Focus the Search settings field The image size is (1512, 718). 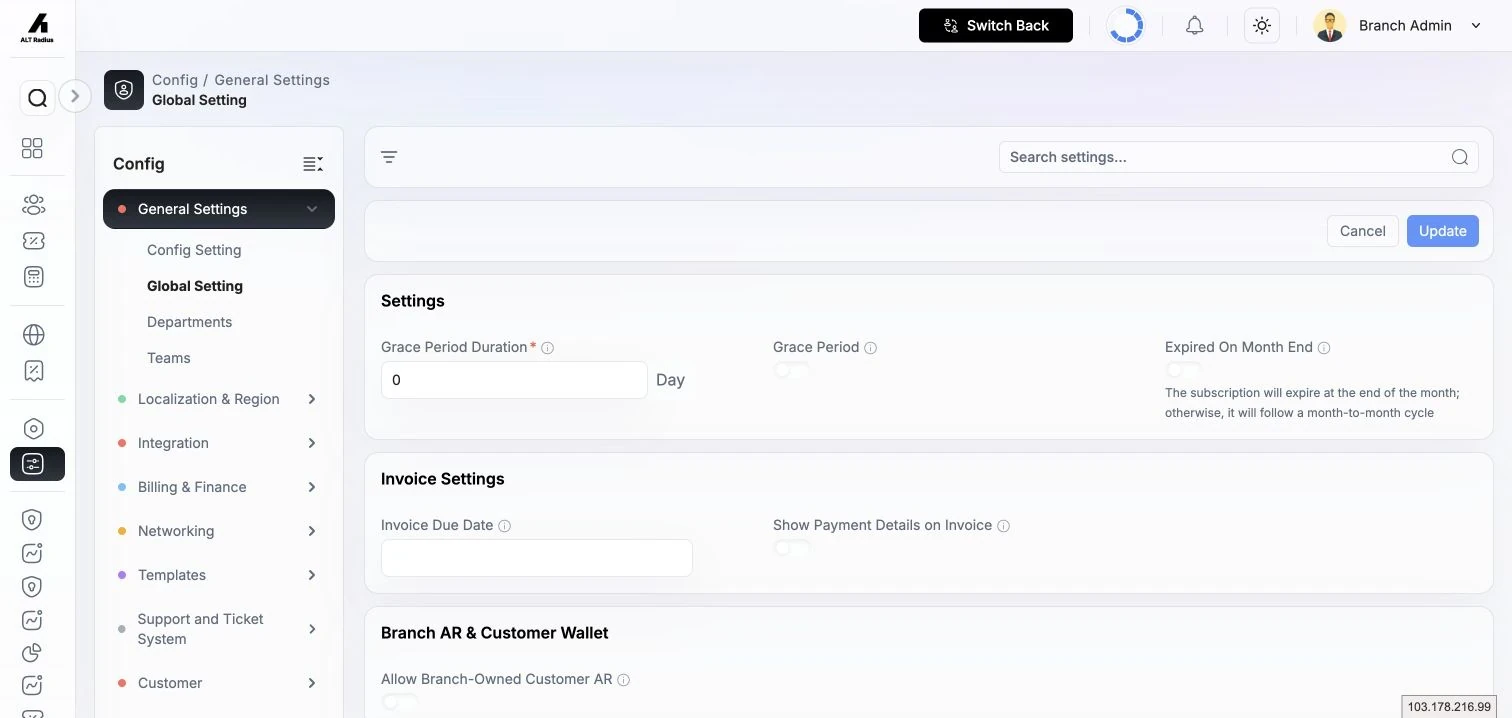[1239, 157]
